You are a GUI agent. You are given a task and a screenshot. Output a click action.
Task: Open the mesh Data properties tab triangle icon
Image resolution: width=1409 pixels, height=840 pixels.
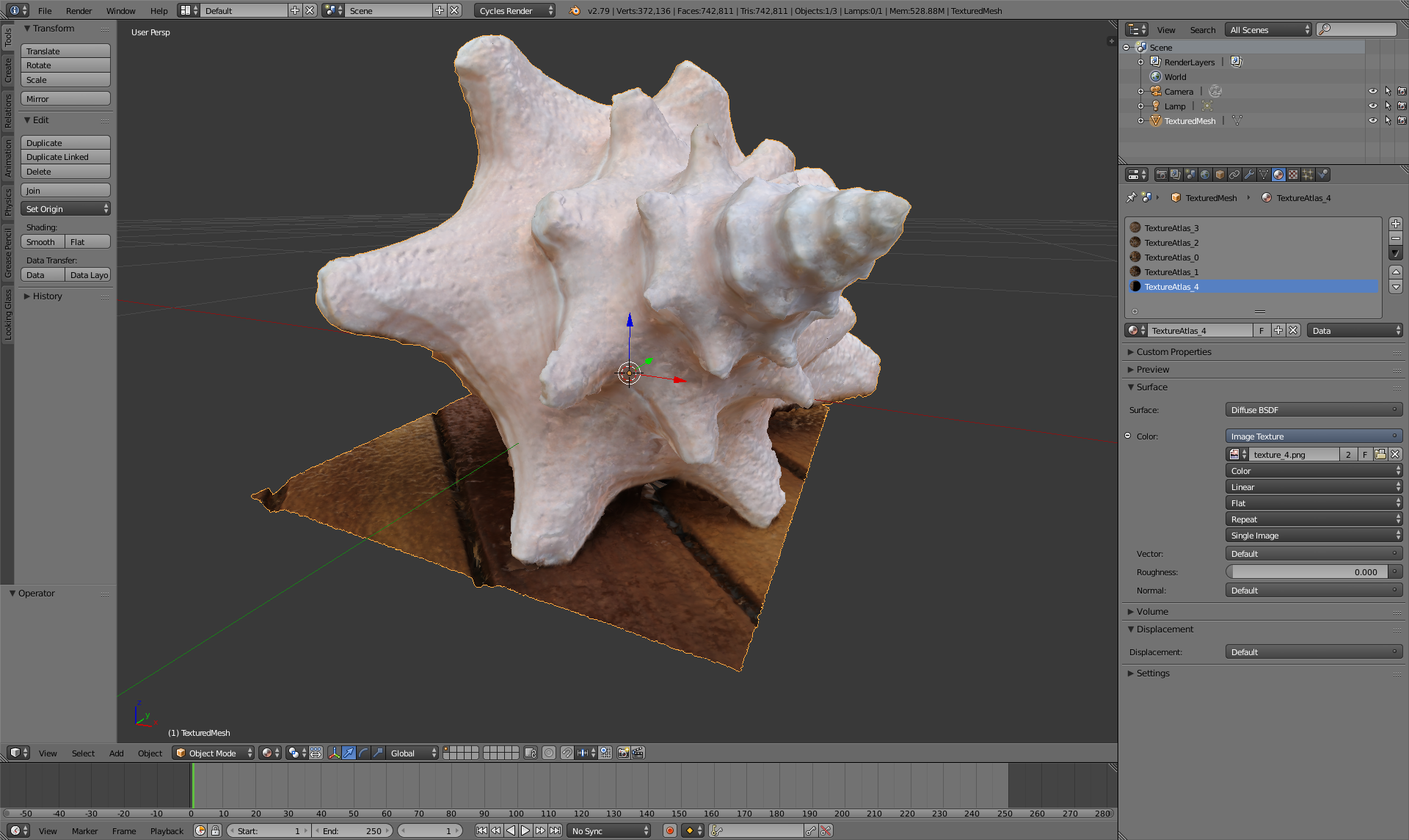[x=1264, y=175]
